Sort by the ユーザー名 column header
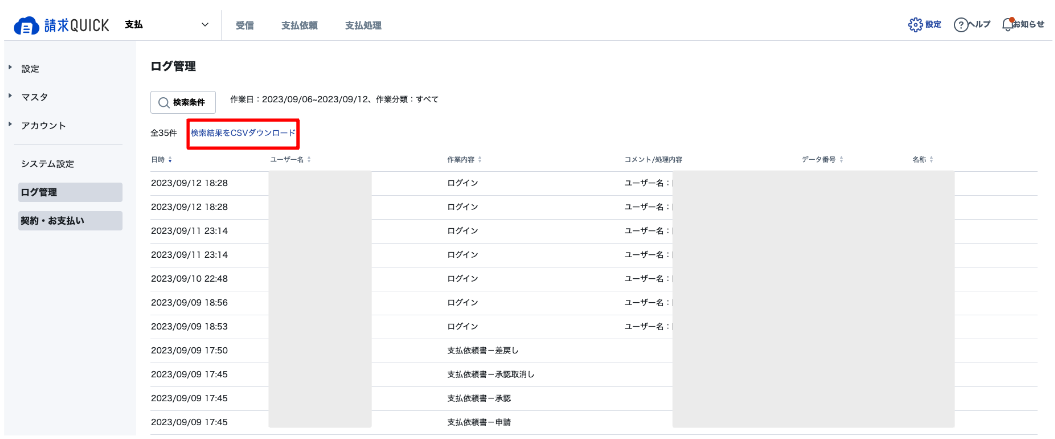The width and height of the screenshot is (1055, 439). coord(290,160)
